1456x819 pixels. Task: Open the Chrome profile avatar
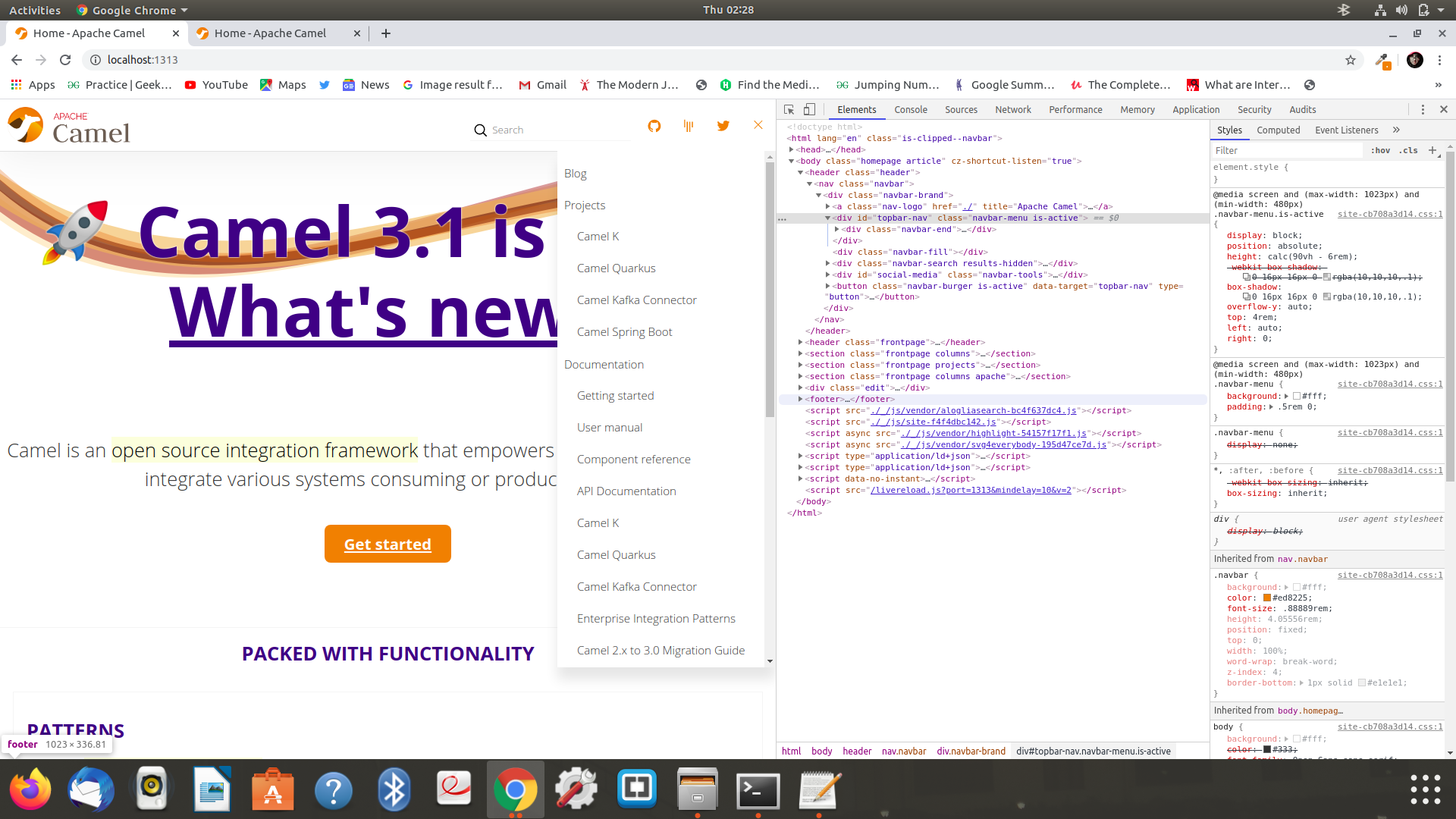(1415, 60)
